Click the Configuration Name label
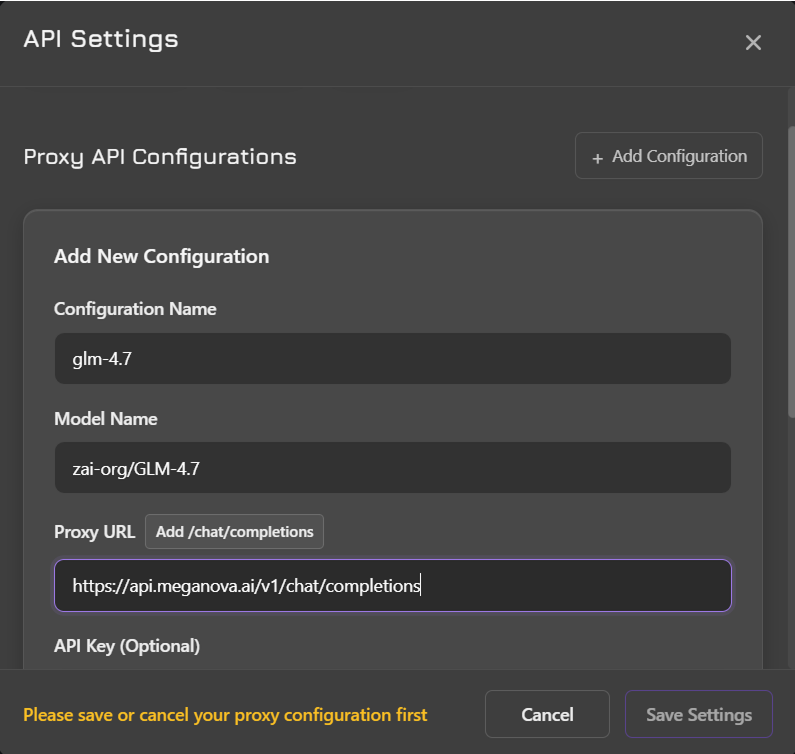The width and height of the screenshot is (795, 754). point(135,309)
